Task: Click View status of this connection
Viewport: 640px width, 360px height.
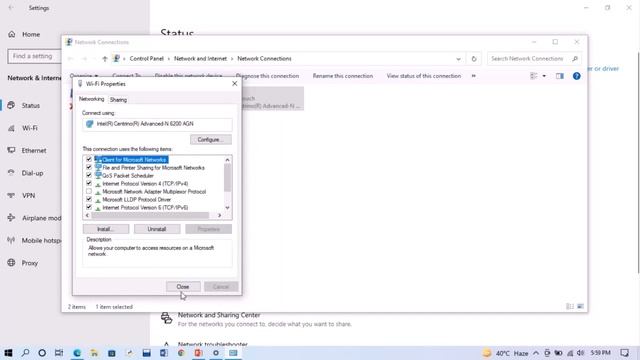Action: pos(424,76)
